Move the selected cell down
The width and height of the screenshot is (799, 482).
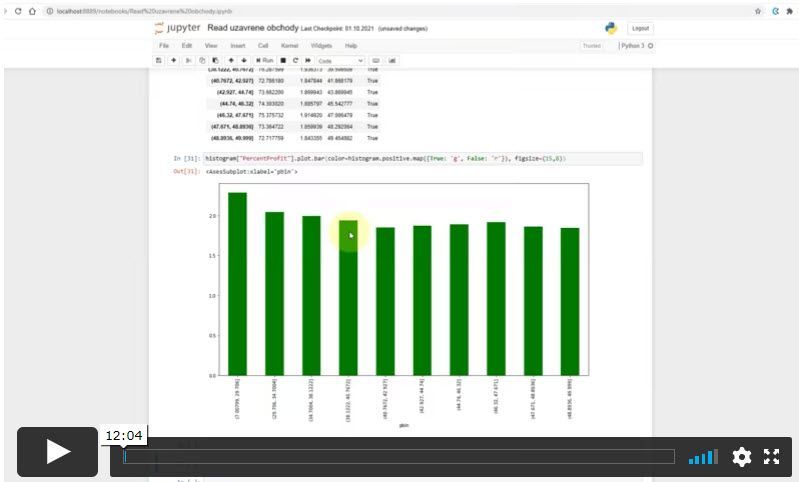[244, 61]
